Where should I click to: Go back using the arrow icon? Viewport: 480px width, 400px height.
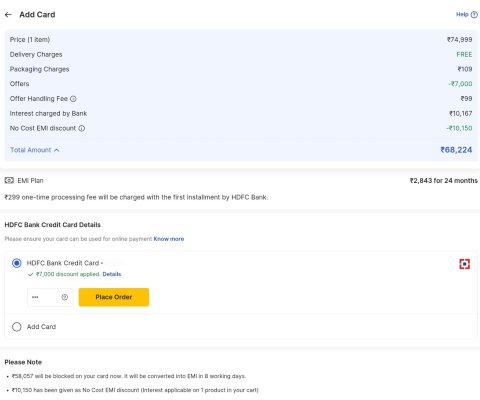point(8,15)
